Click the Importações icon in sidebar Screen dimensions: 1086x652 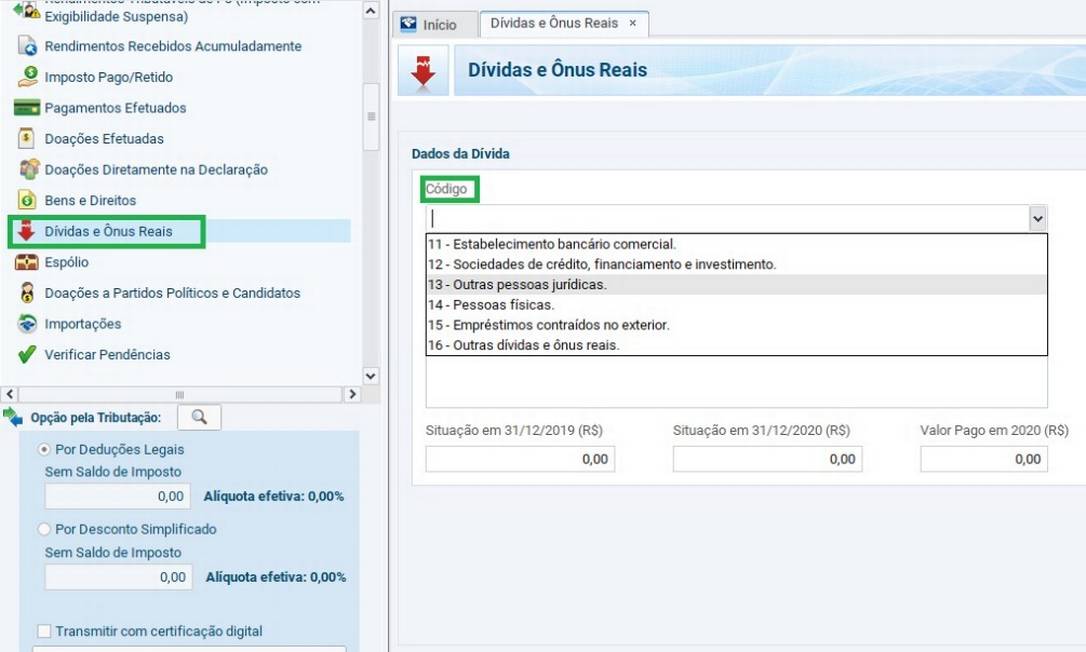coord(27,324)
